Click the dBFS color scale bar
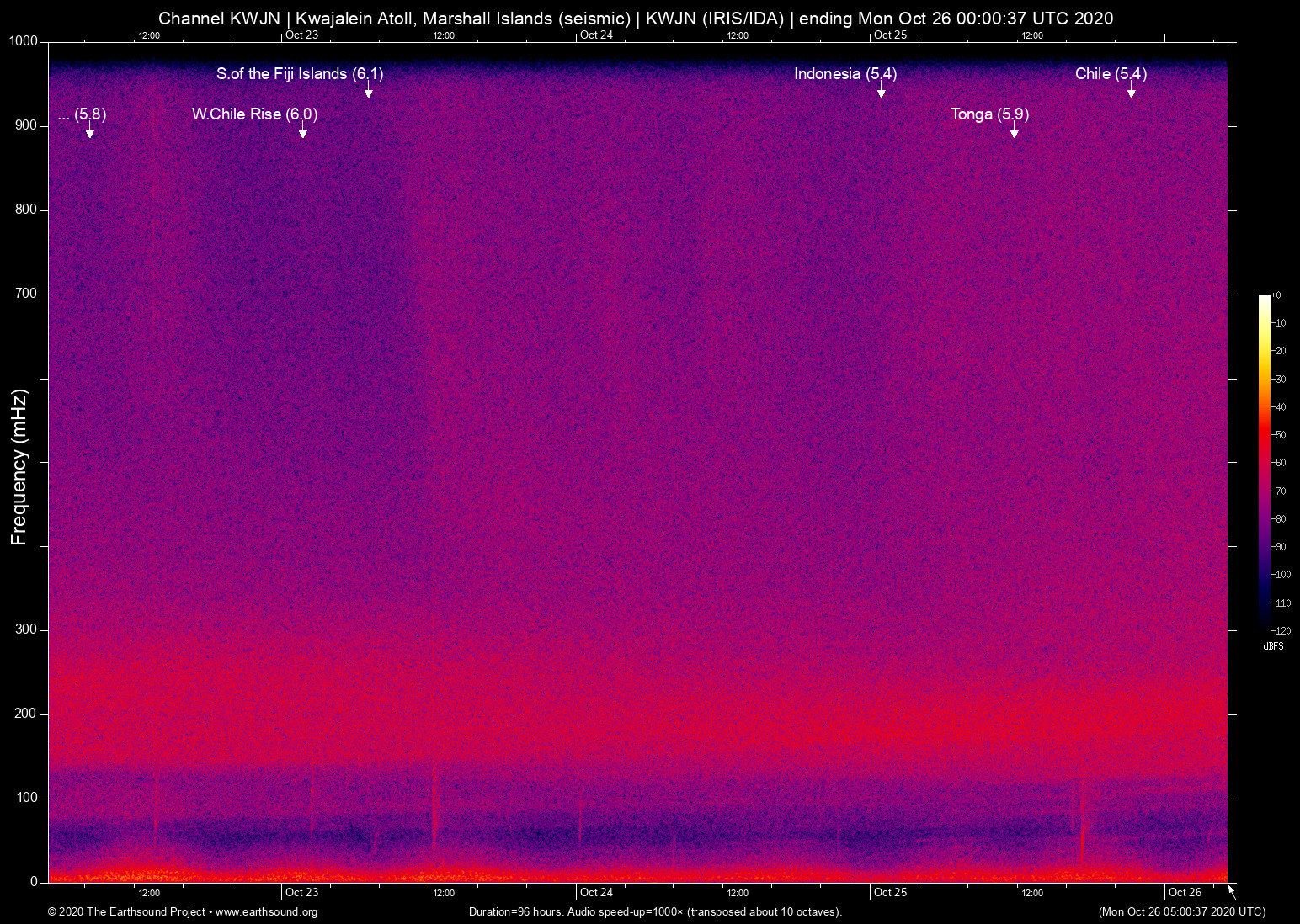The width and height of the screenshot is (1300, 924). 1265,463
